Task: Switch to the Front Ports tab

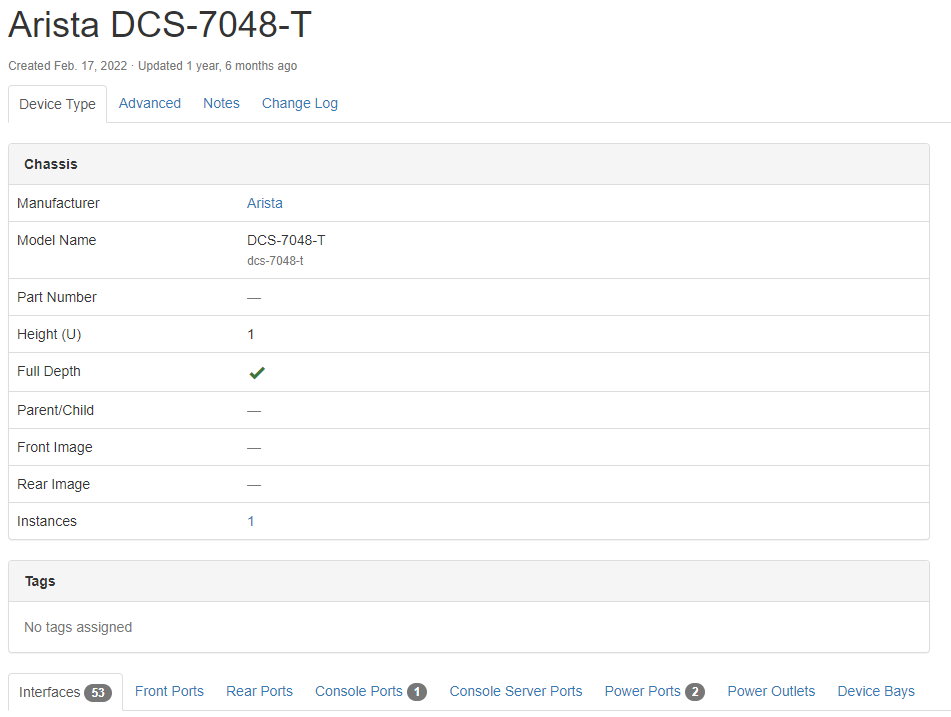Action: tap(169, 691)
